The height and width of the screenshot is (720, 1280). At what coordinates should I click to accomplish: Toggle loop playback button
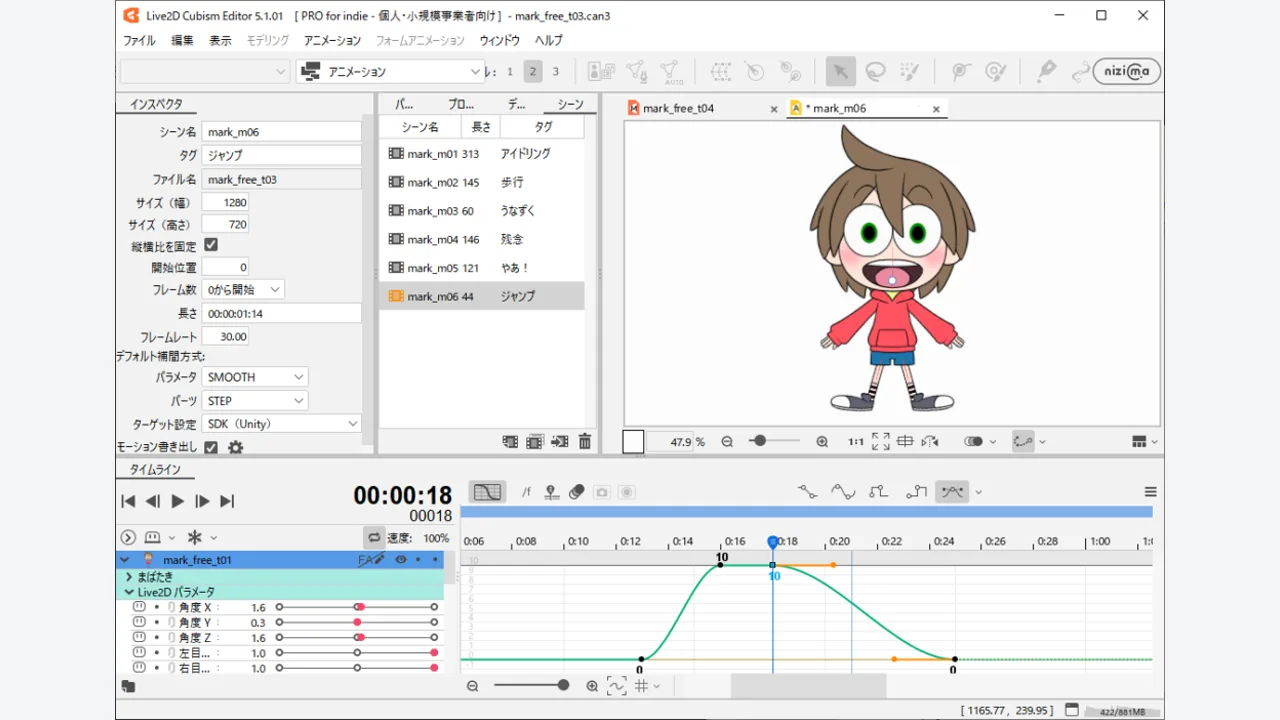tap(374, 537)
